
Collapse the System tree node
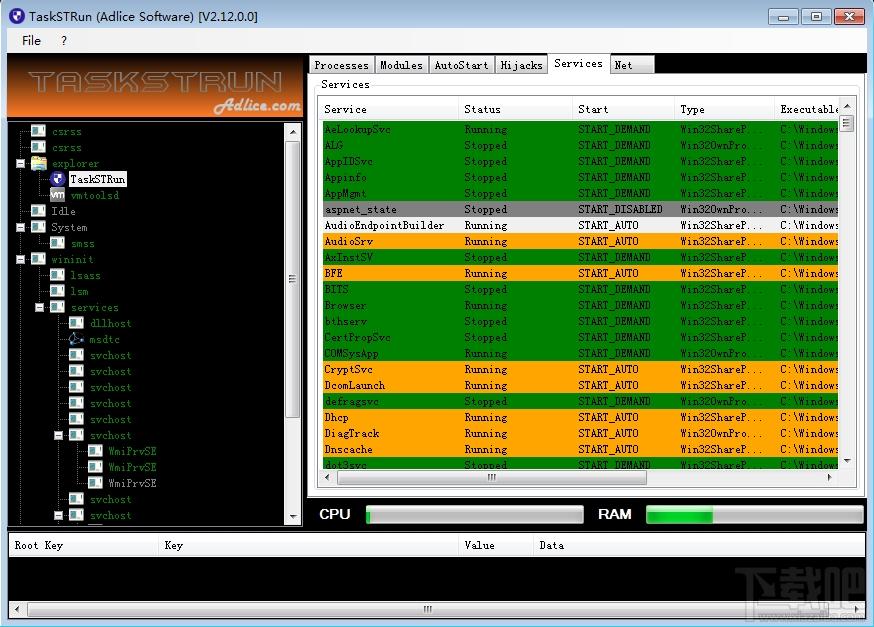(x=21, y=227)
